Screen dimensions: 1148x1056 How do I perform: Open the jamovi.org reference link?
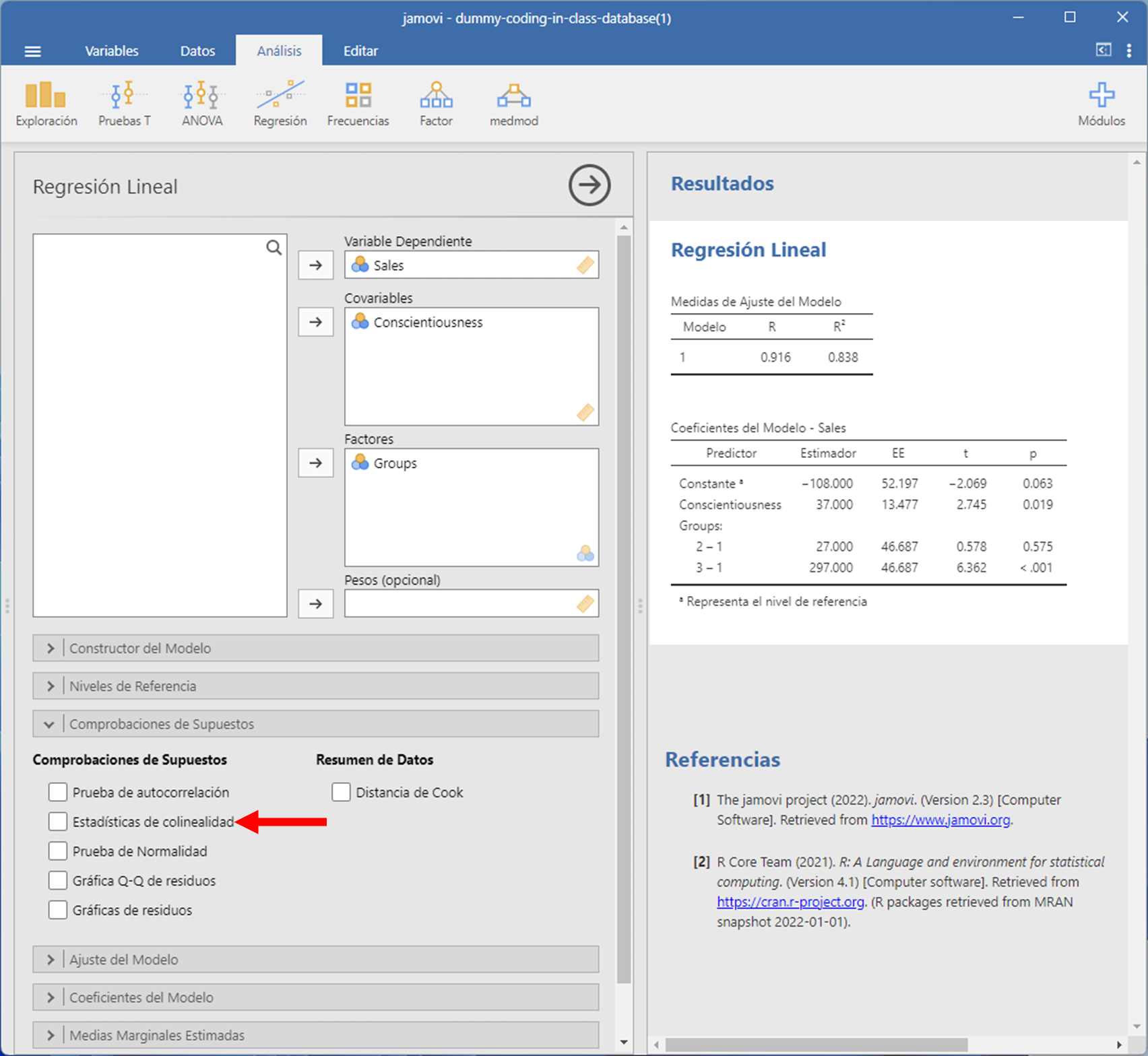[x=940, y=820]
